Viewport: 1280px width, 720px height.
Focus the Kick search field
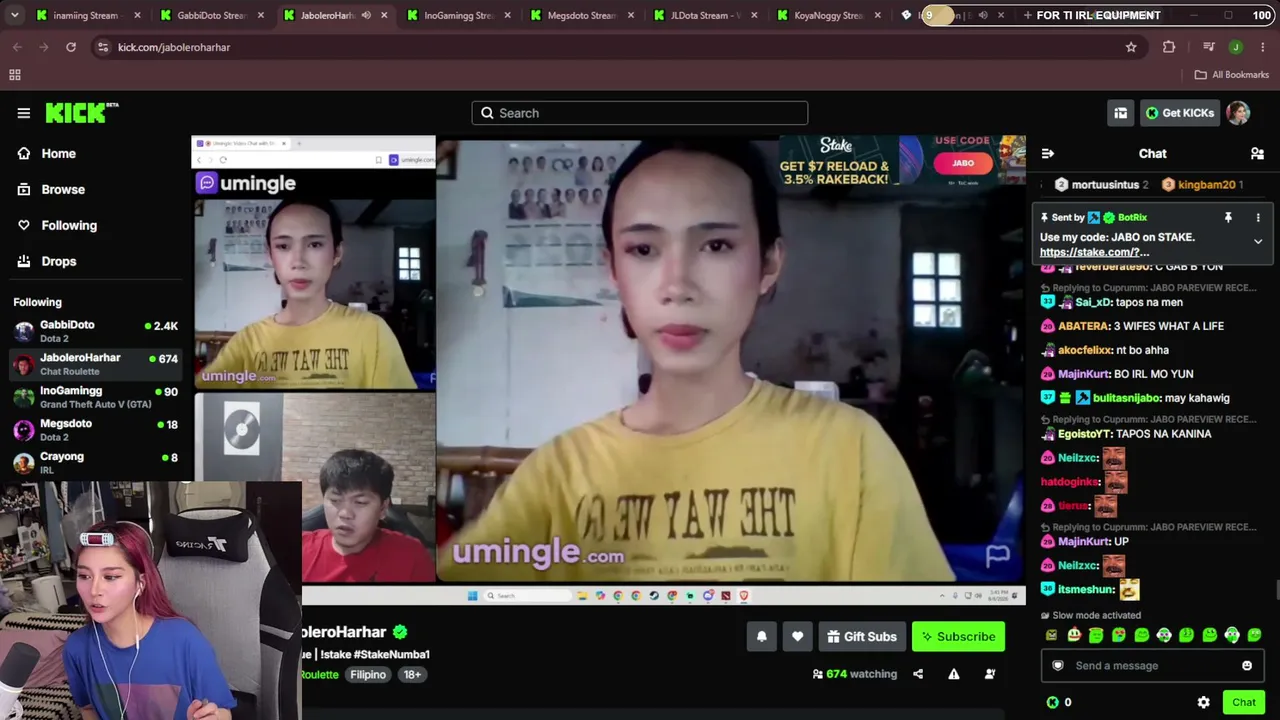(640, 113)
